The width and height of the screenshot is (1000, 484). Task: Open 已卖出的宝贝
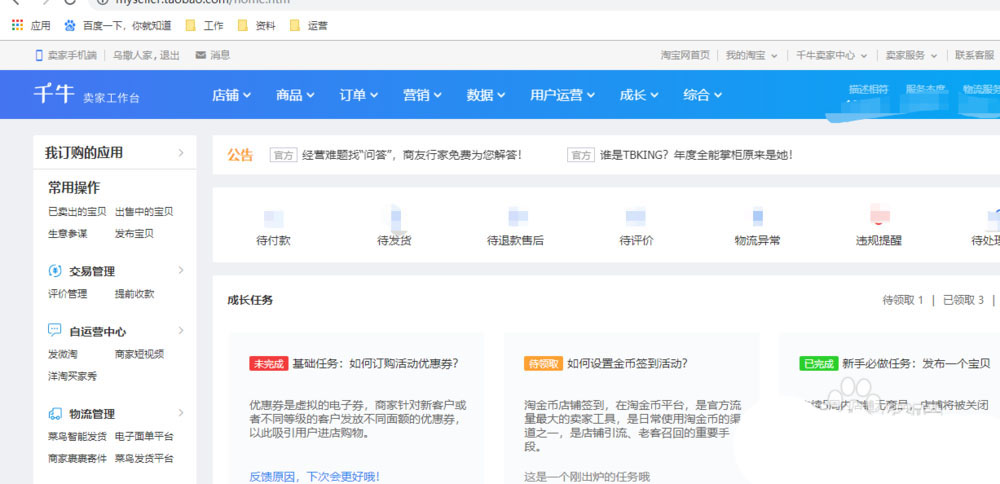77,212
